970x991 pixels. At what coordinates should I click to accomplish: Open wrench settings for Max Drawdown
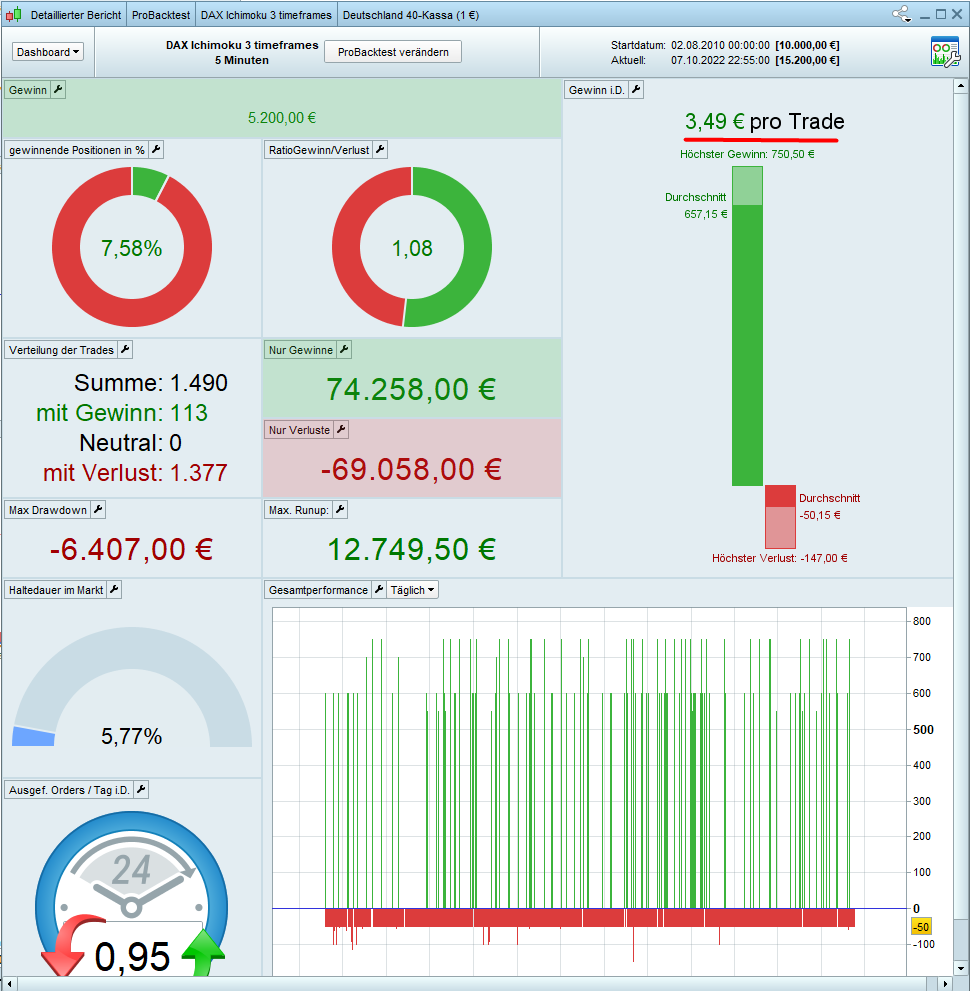(98, 509)
